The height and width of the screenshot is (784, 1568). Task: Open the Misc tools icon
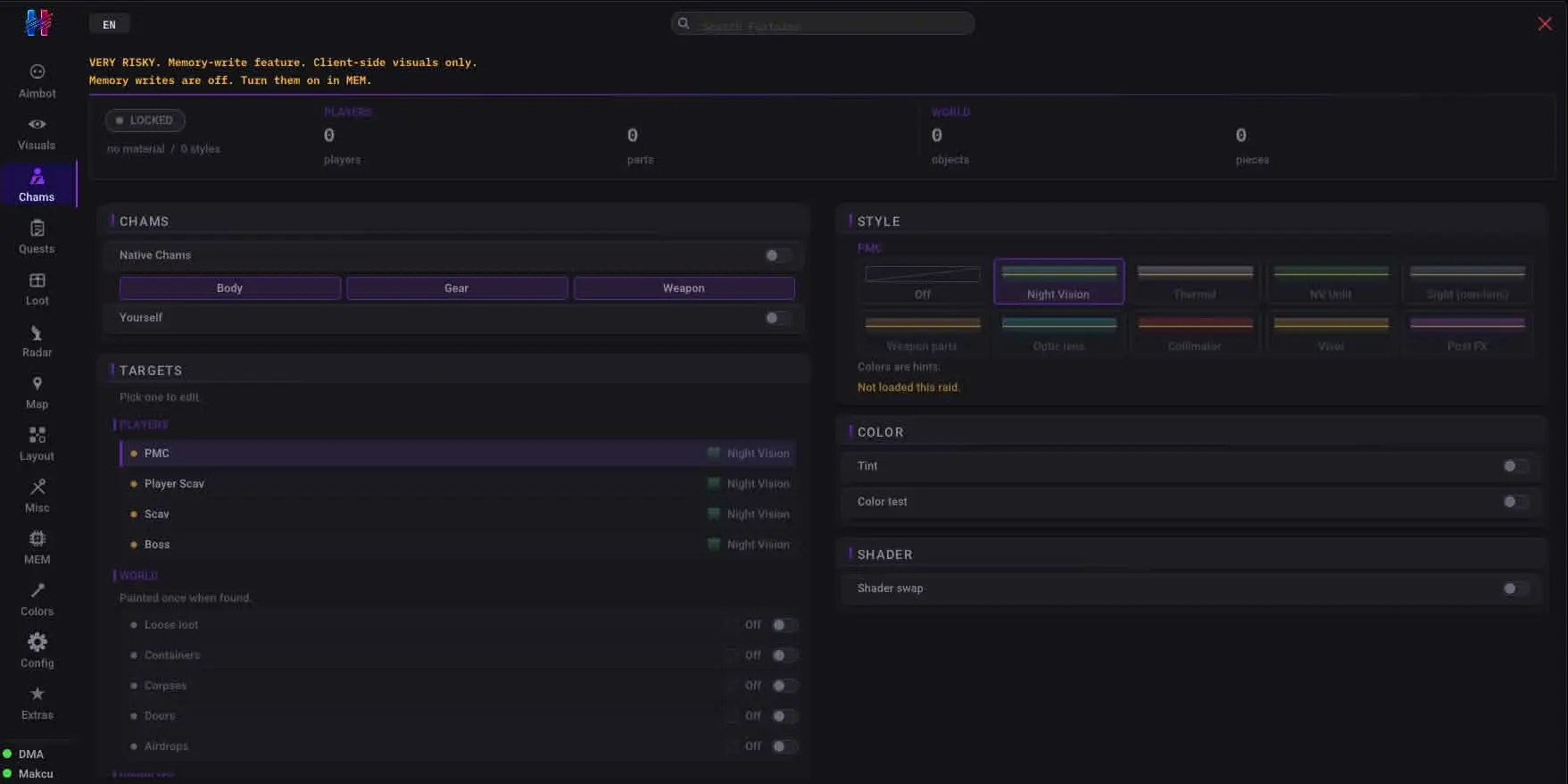click(37, 487)
